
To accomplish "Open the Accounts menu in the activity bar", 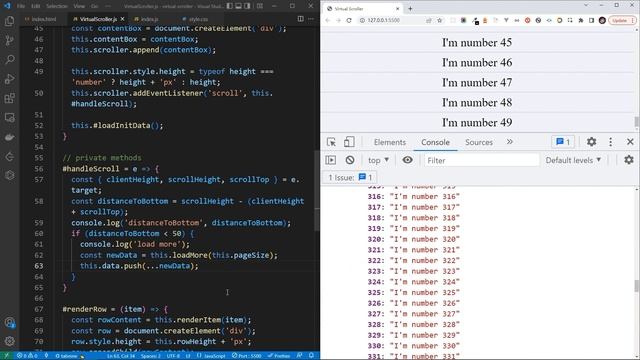I will (x=9, y=322).
